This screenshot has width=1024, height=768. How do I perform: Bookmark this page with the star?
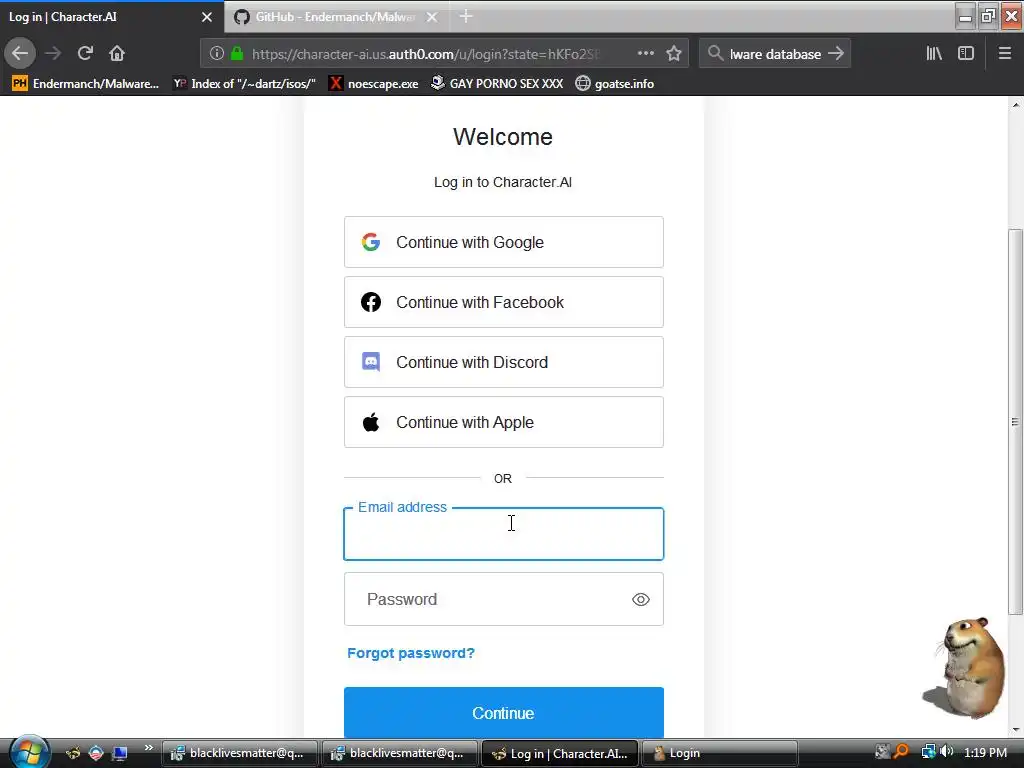pyautogui.click(x=674, y=54)
